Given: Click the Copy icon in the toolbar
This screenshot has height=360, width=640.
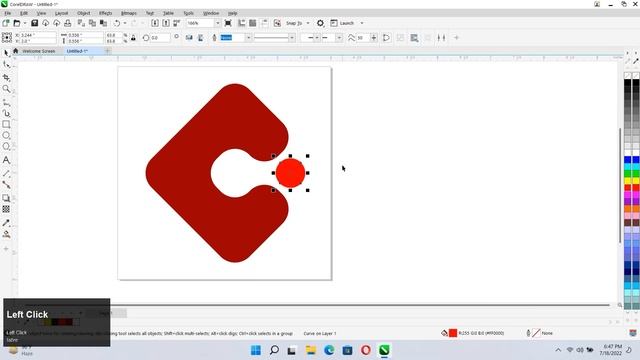Looking at the screenshot, I should 92,23.
